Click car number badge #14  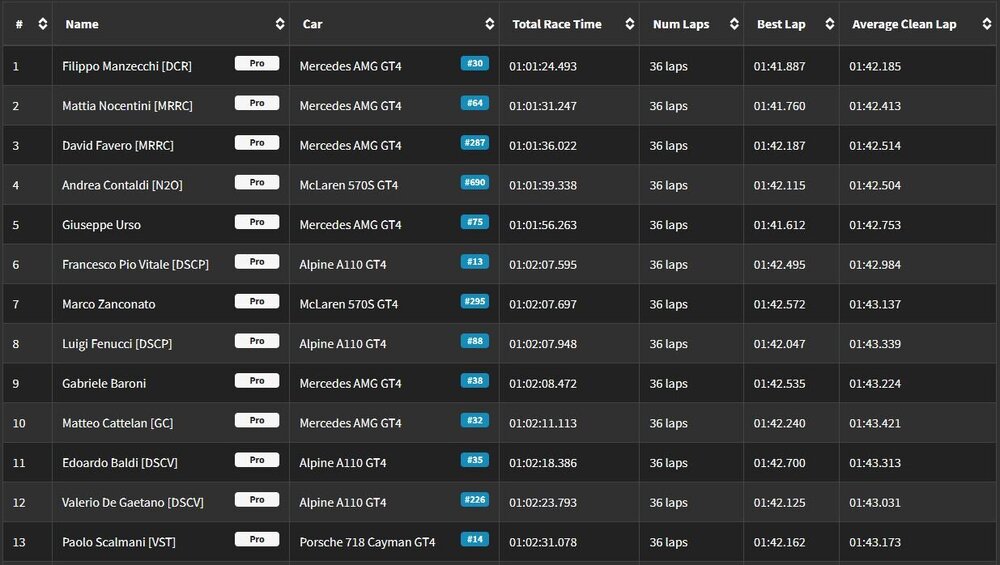pyautogui.click(x=474, y=539)
